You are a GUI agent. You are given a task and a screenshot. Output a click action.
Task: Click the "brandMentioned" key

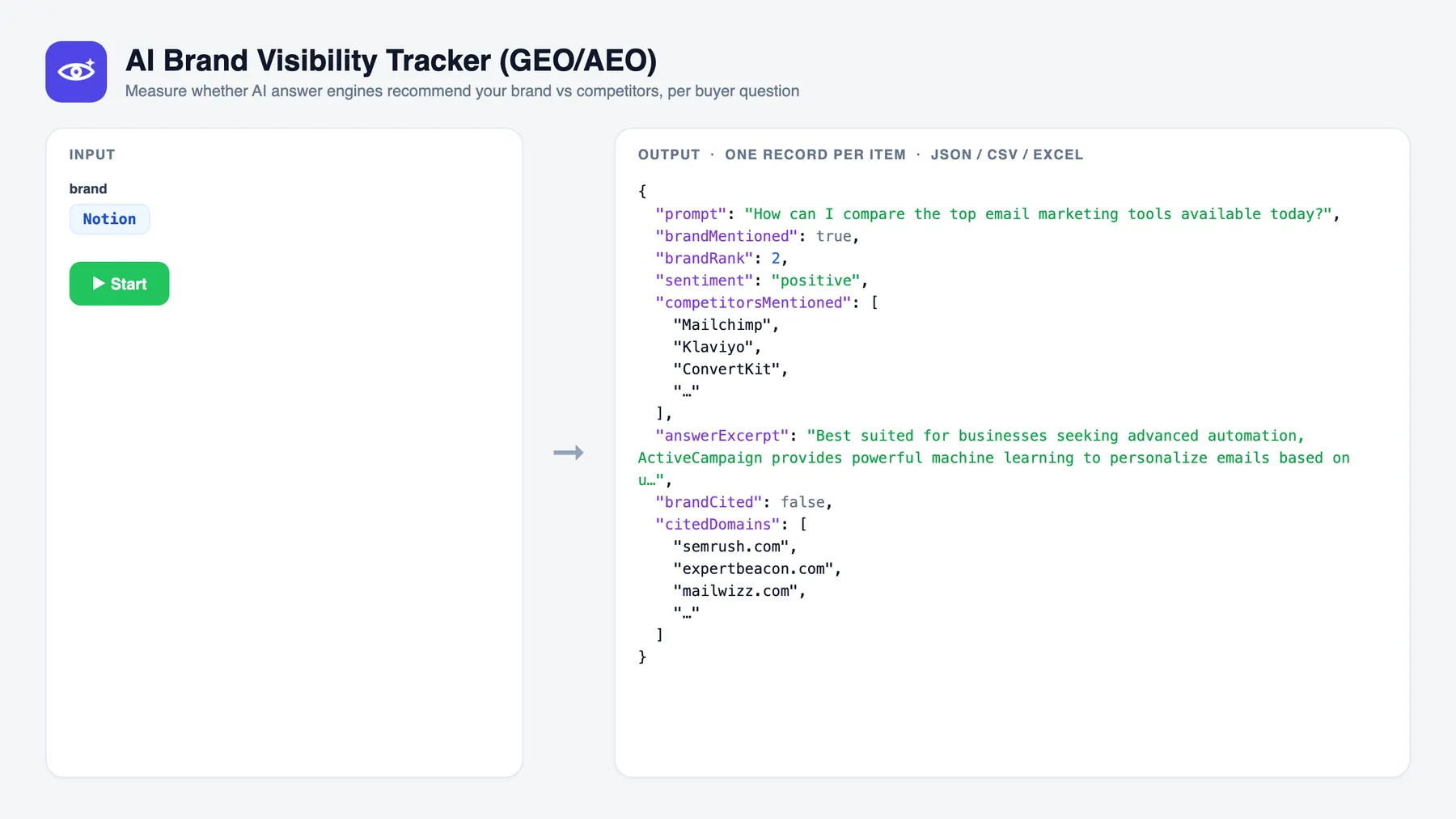coord(726,236)
